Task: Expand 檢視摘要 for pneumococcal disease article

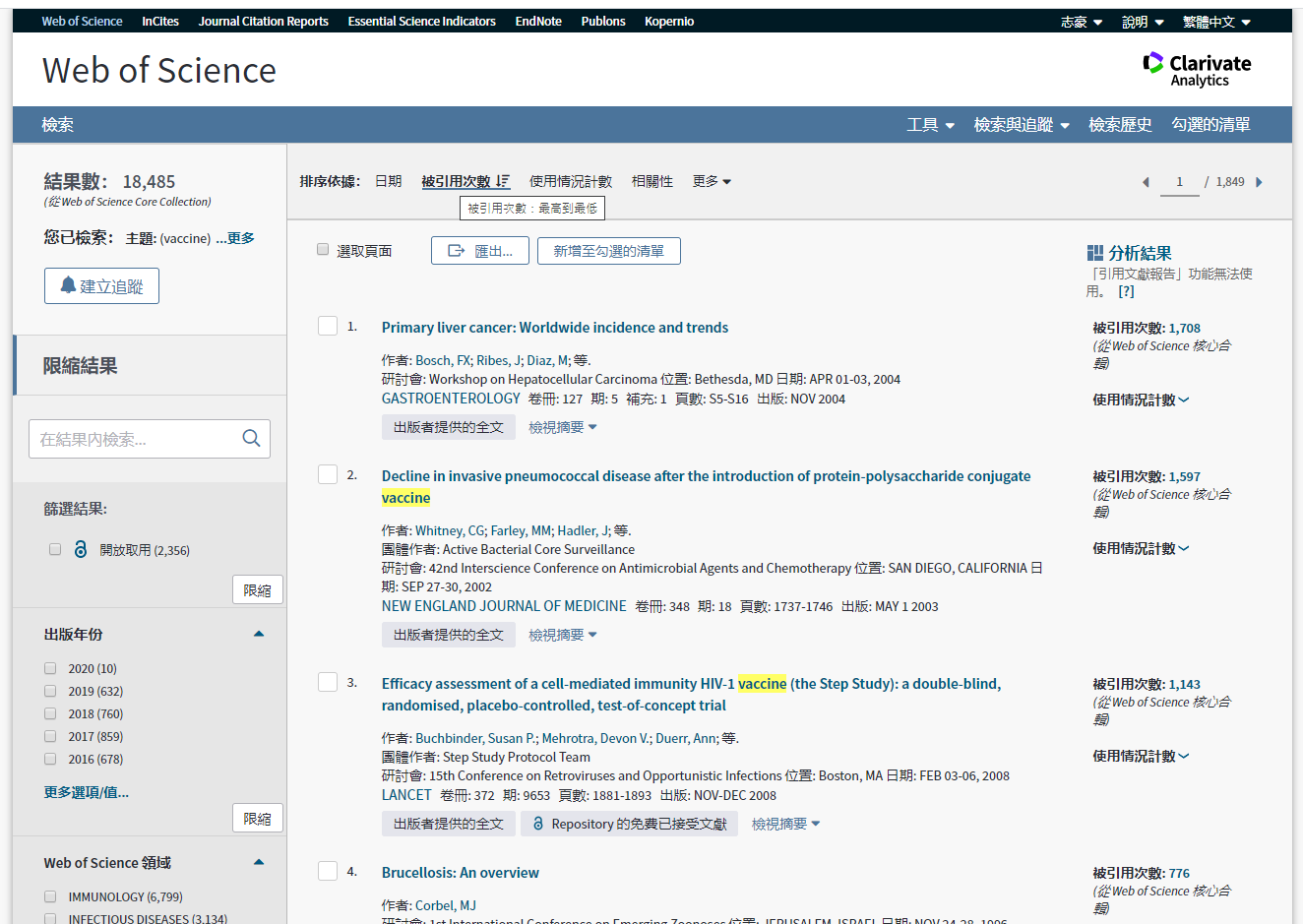Action: (563, 635)
